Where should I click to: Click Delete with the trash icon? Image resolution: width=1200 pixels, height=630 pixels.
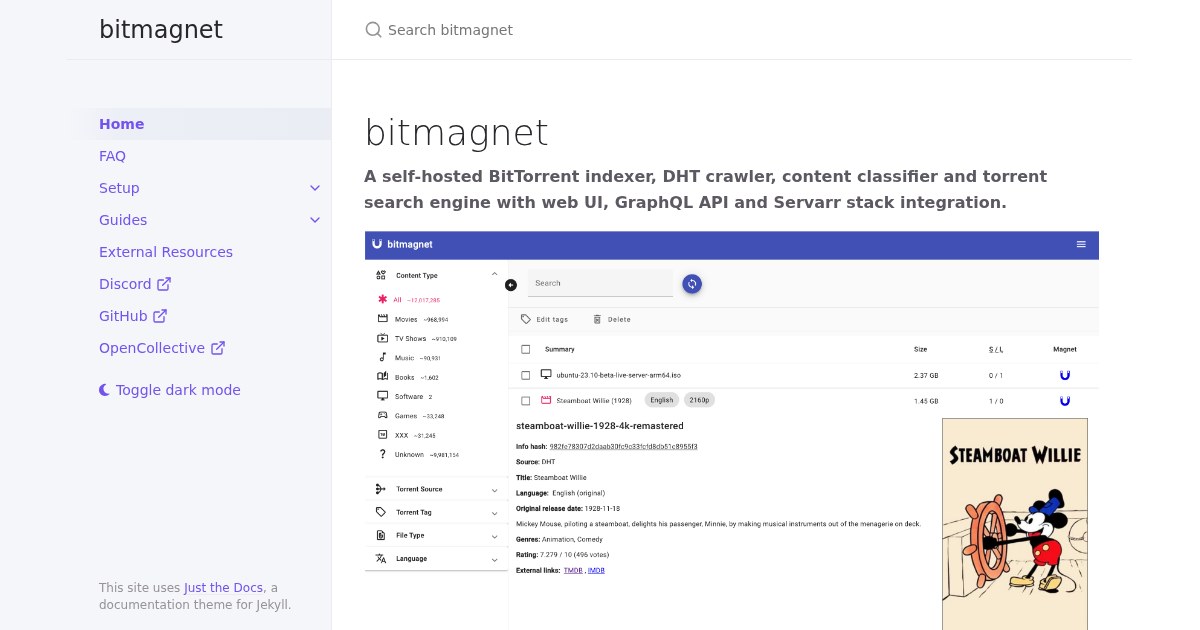611,319
